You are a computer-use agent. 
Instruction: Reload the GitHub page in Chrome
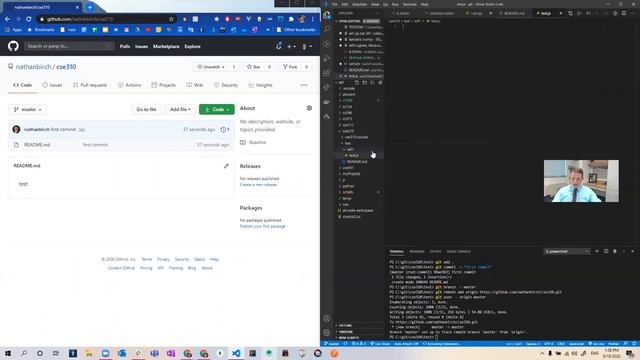click(29, 19)
